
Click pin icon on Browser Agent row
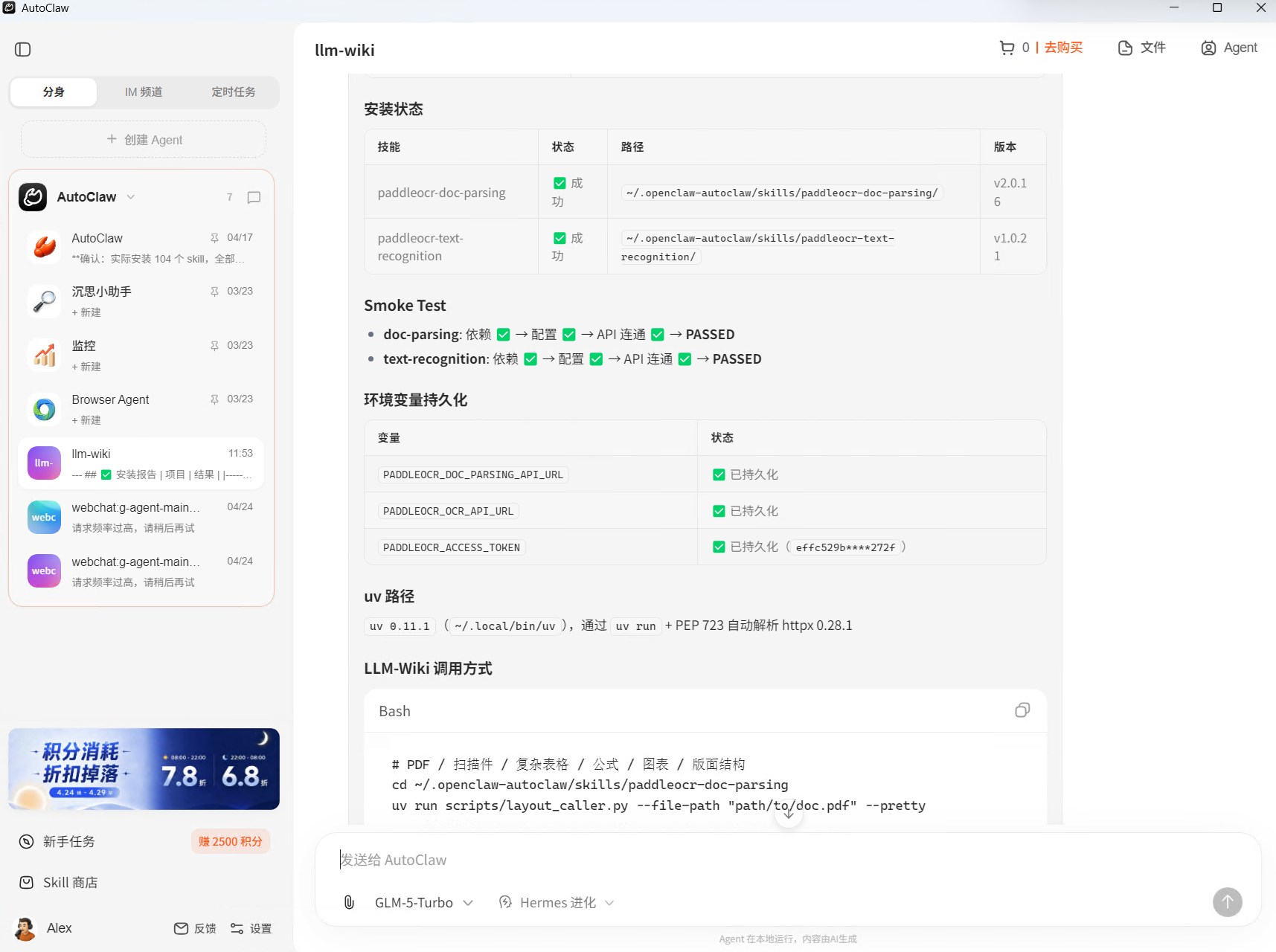(x=214, y=399)
